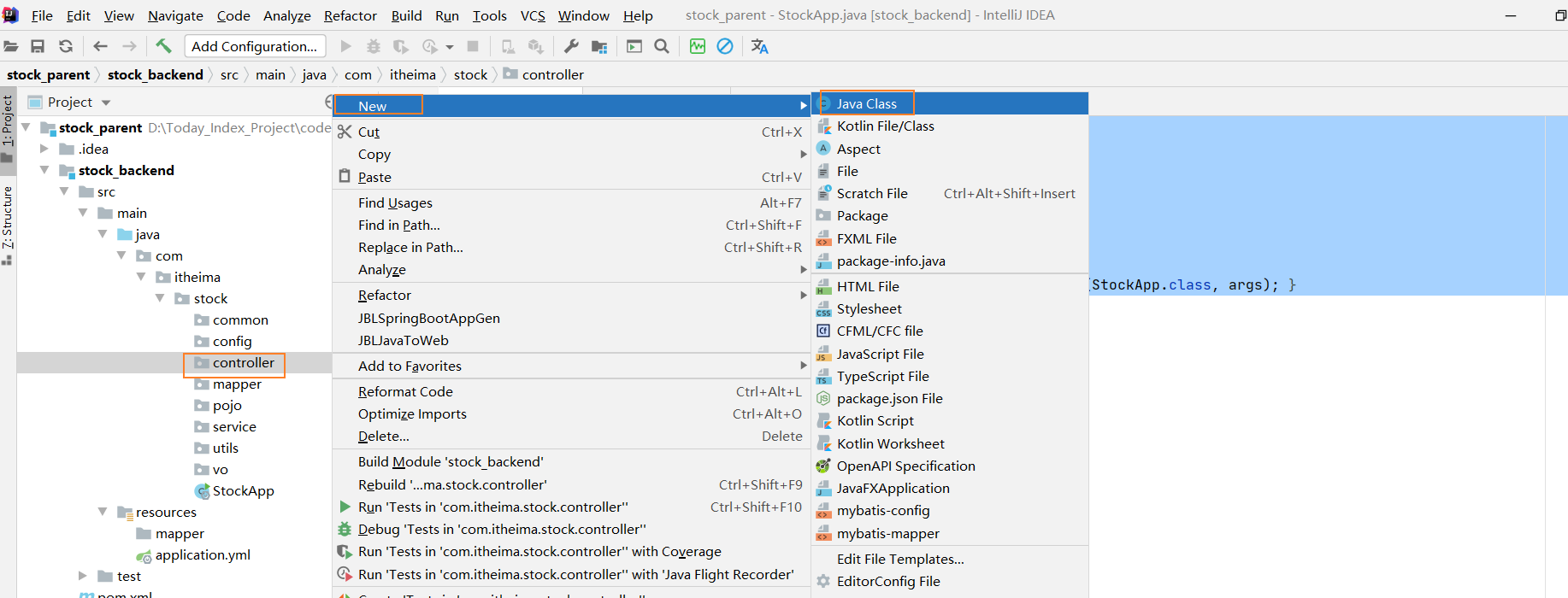Expand the .idea folder node
The height and width of the screenshot is (598, 1568).
click(x=44, y=149)
